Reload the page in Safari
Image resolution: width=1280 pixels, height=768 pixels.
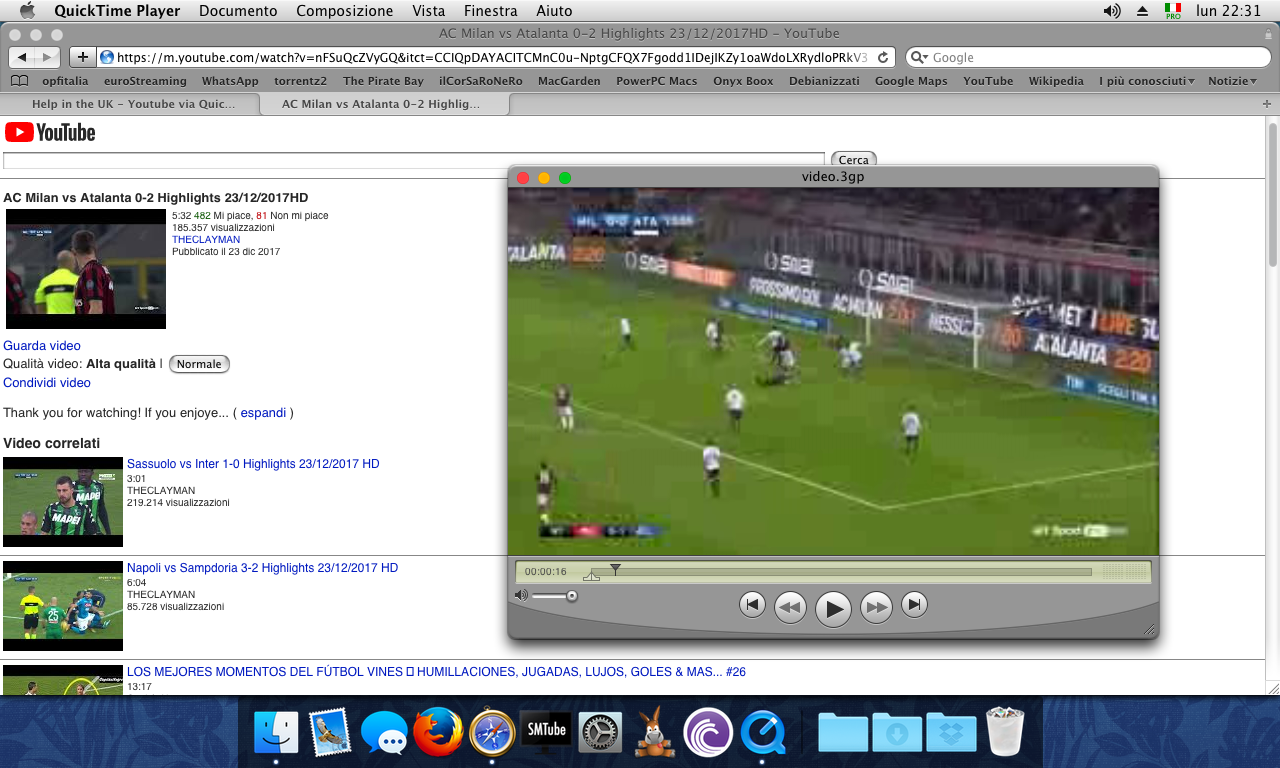(x=883, y=57)
